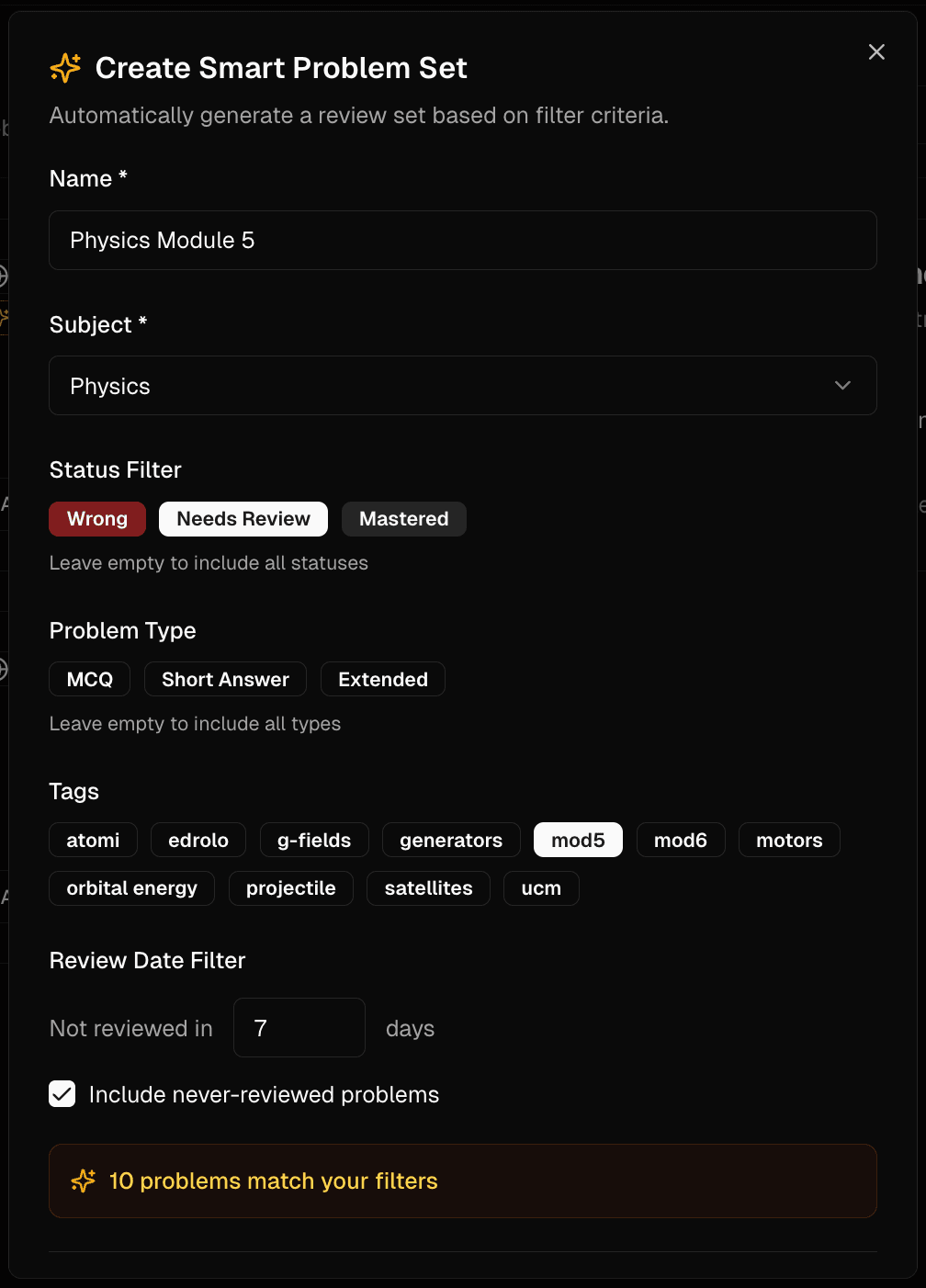Enable the Needs Review status filter
Screen dimensions: 926x1288
pos(243,519)
